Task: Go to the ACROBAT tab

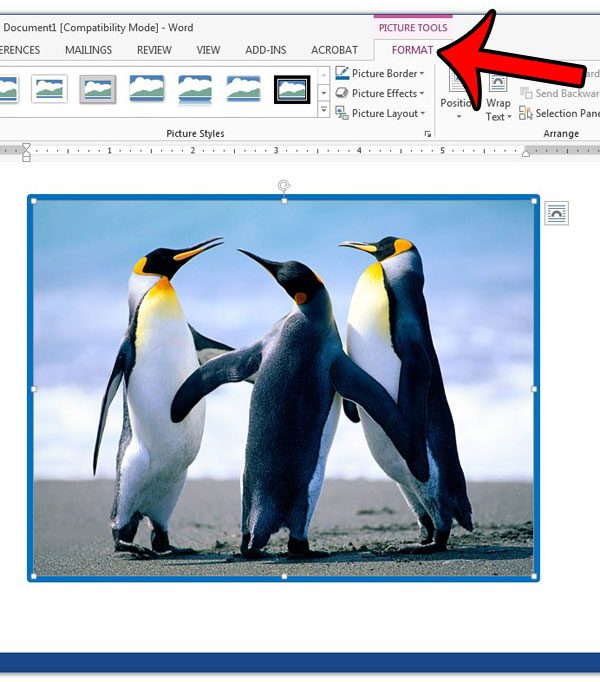Action: 334,50
